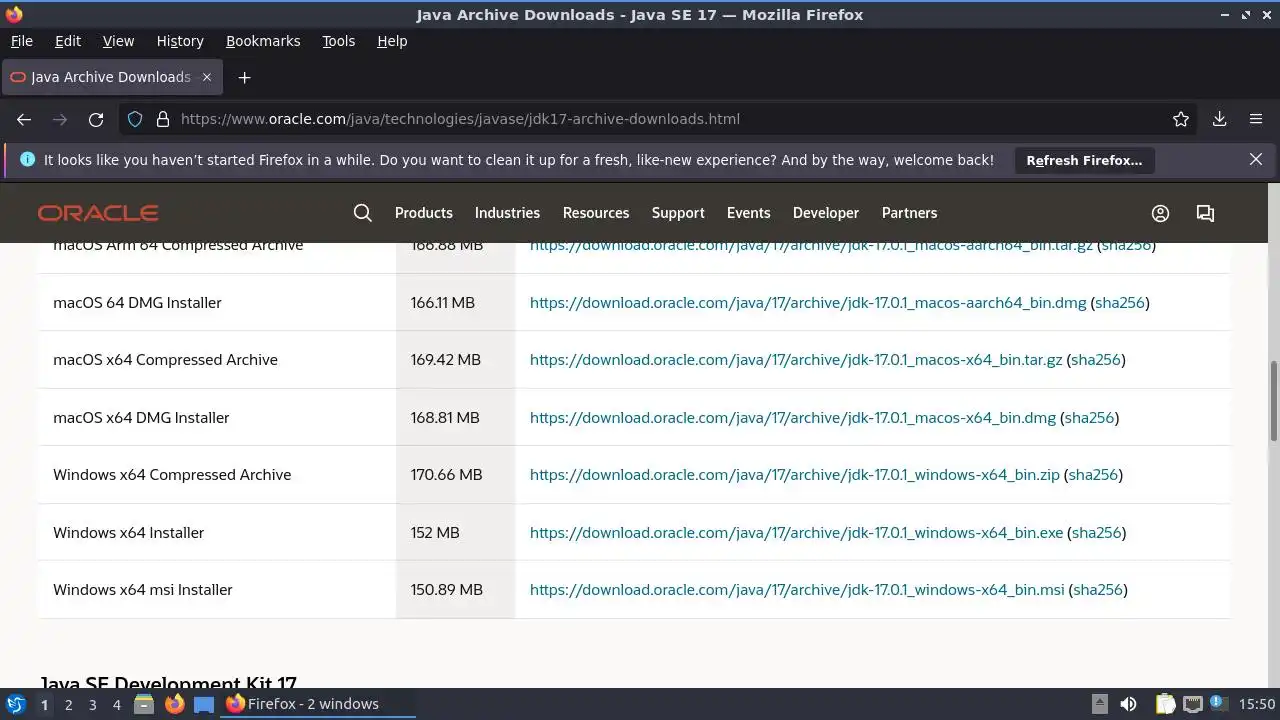The width and height of the screenshot is (1280, 720).
Task: Bookmark this page with the star
Action: (x=1181, y=119)
